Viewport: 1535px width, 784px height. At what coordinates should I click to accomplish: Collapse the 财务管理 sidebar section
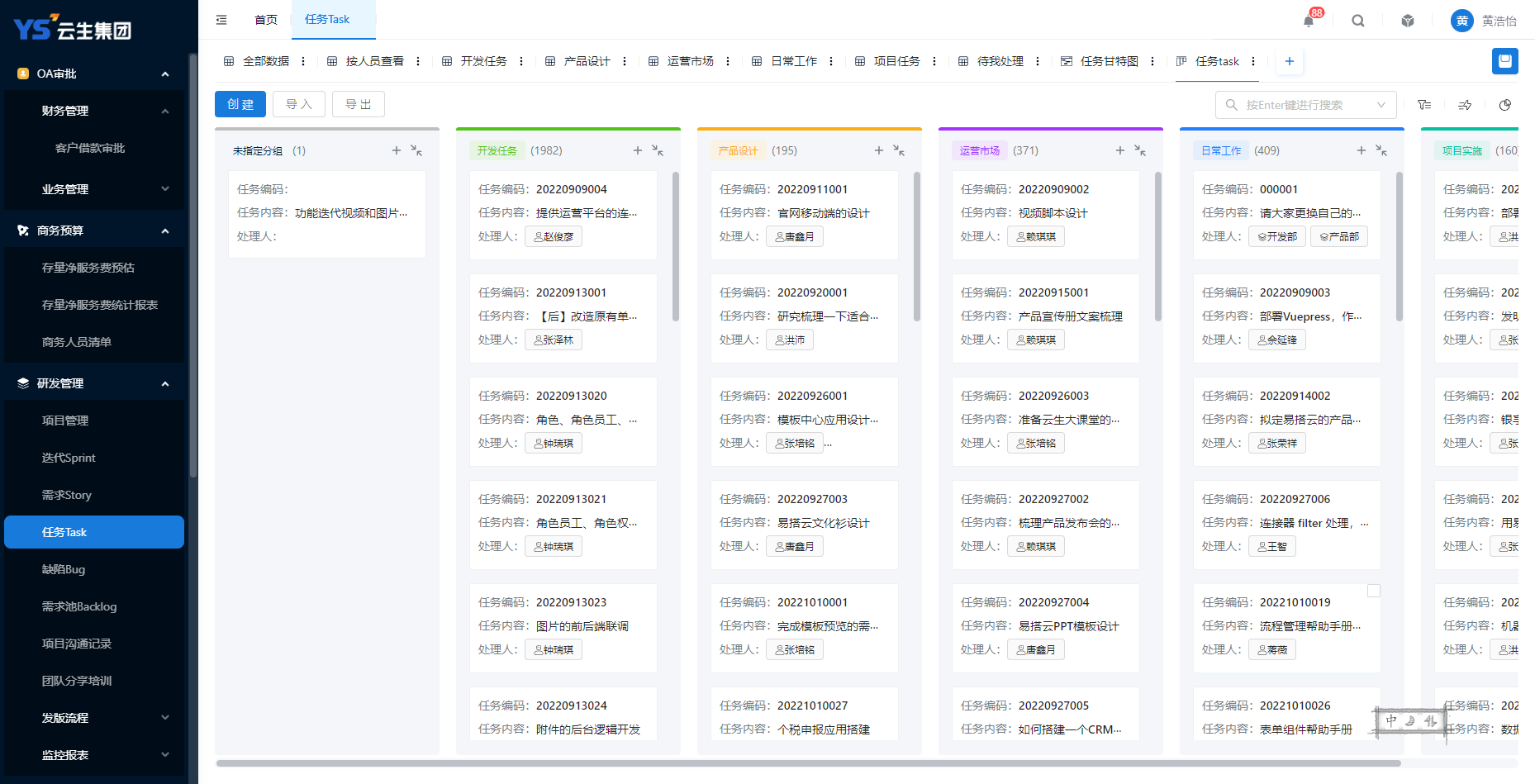(x=165, y=111)
